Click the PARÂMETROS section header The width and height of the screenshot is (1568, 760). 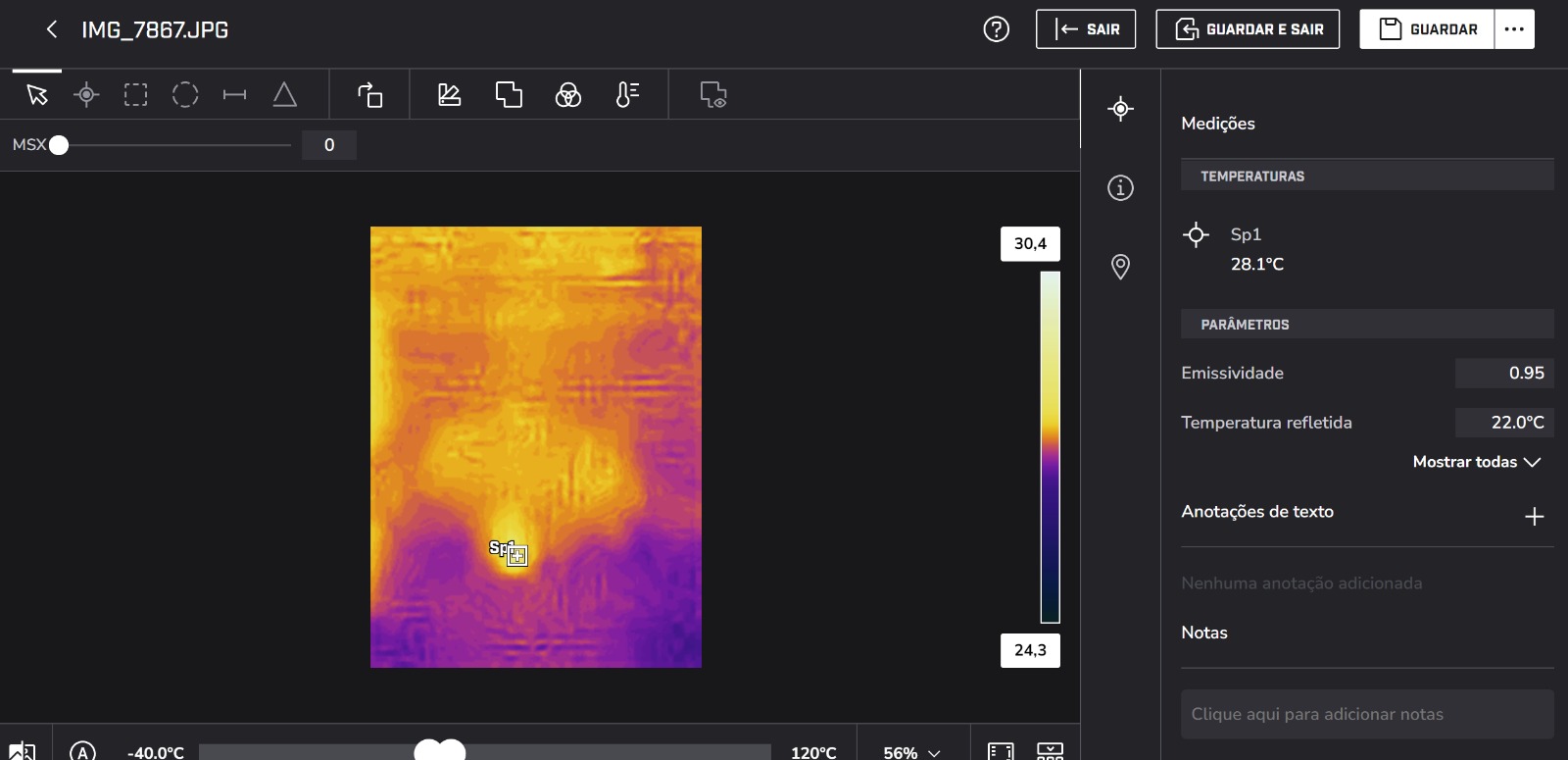coord(1367,324)
